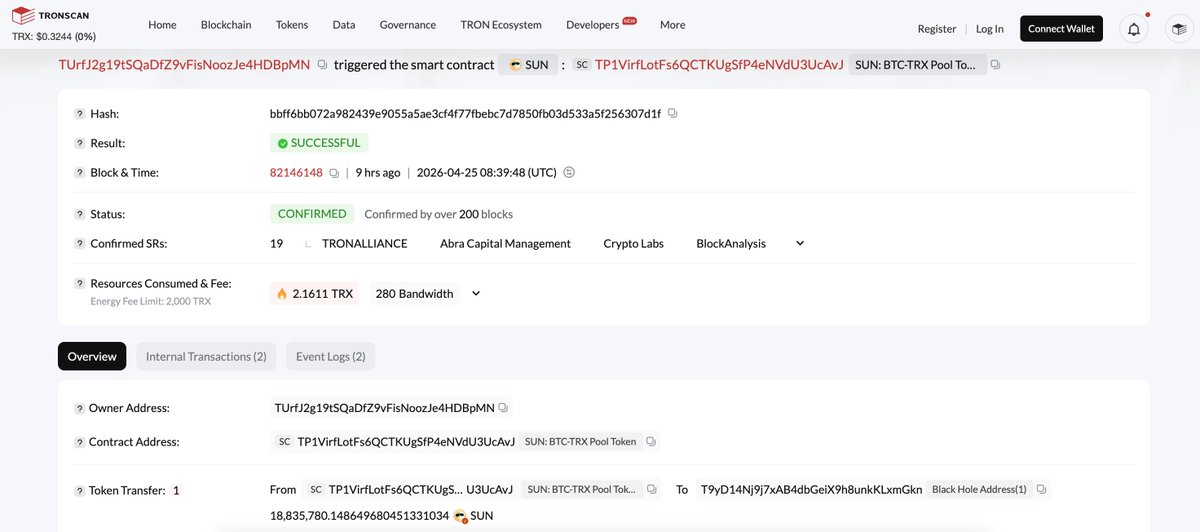Screen dimensions: 1200x532
Task: Switch to the Event Logs tab
Action: click(330, 356)
